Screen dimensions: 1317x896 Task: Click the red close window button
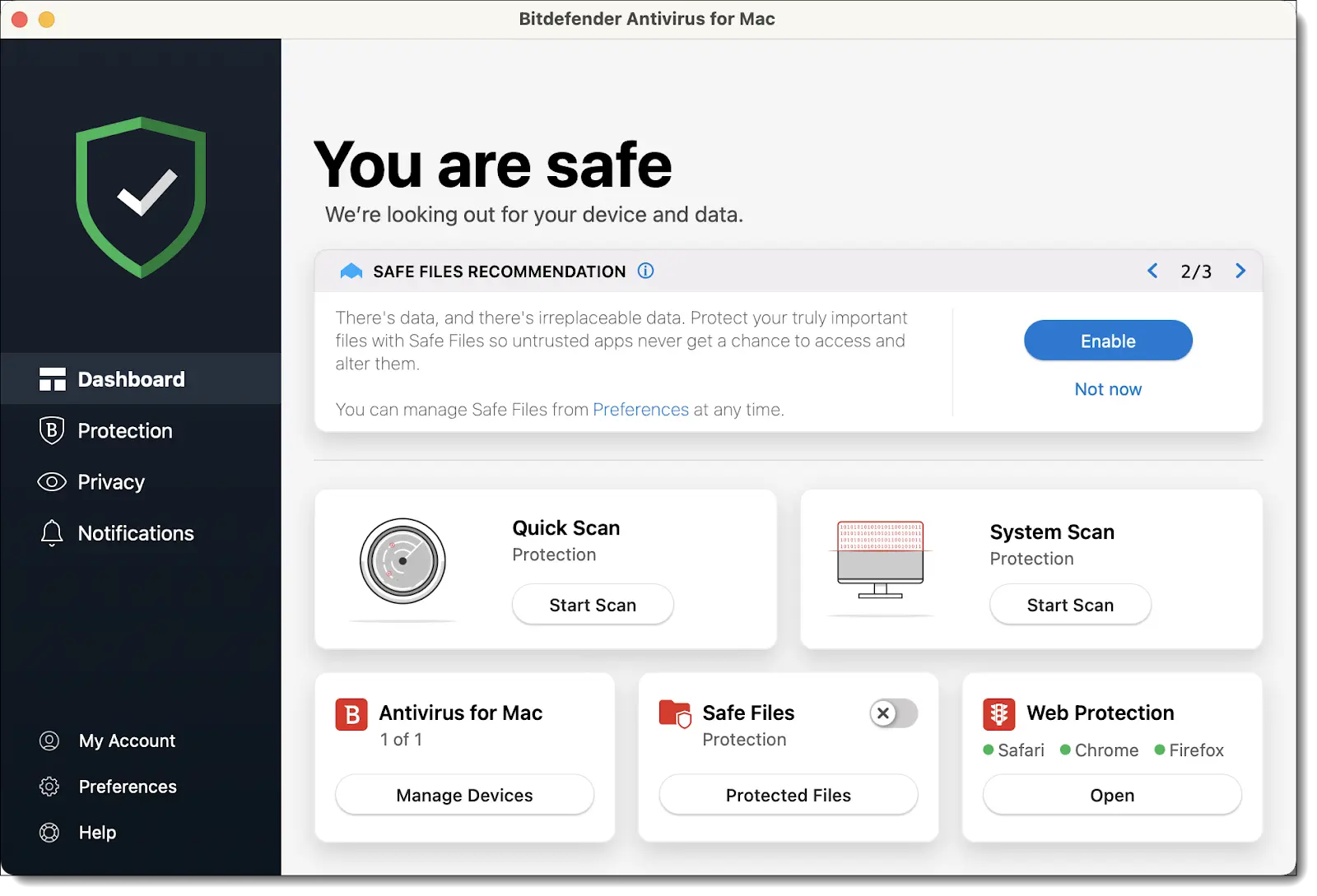point(20,19)
